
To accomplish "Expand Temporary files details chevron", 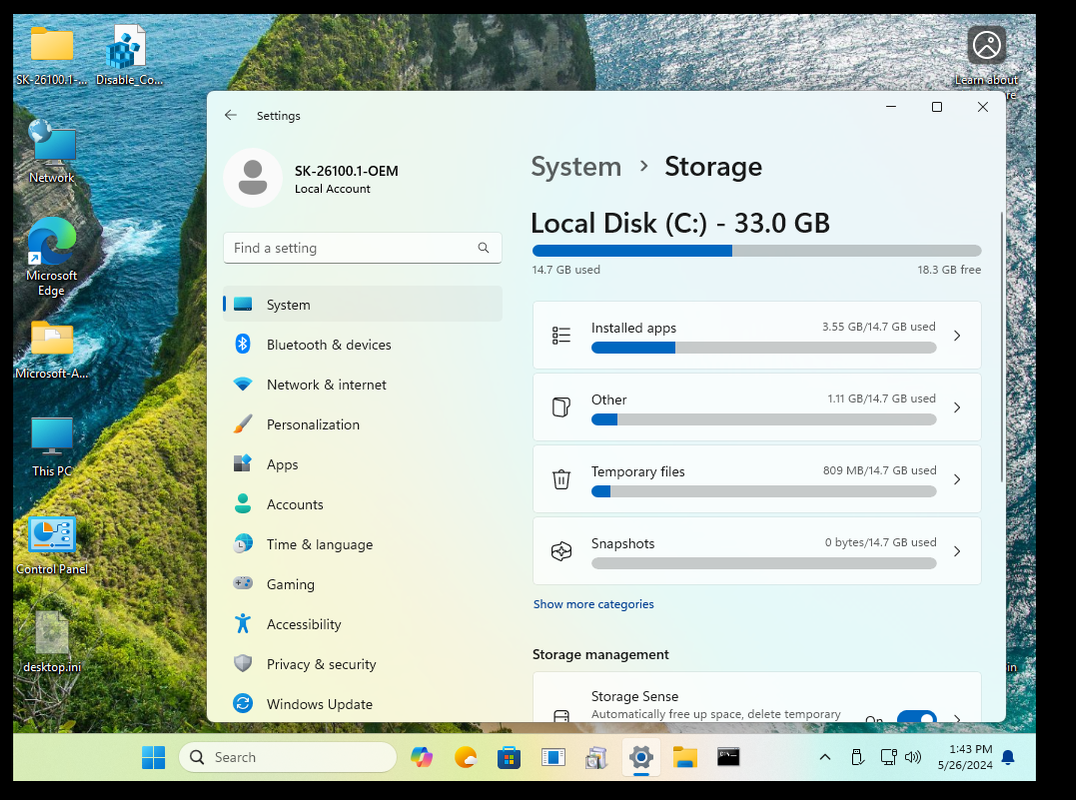I will pyautogui.click(x=957, y=479).
